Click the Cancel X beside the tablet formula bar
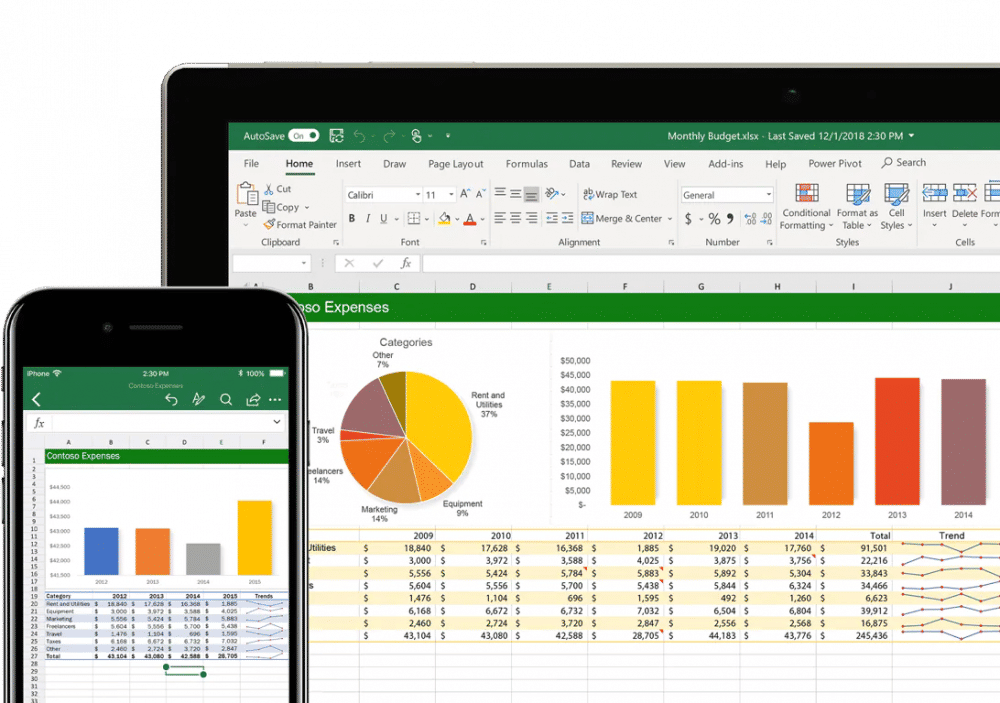The image size is (1000, 703). click(349, 263)
